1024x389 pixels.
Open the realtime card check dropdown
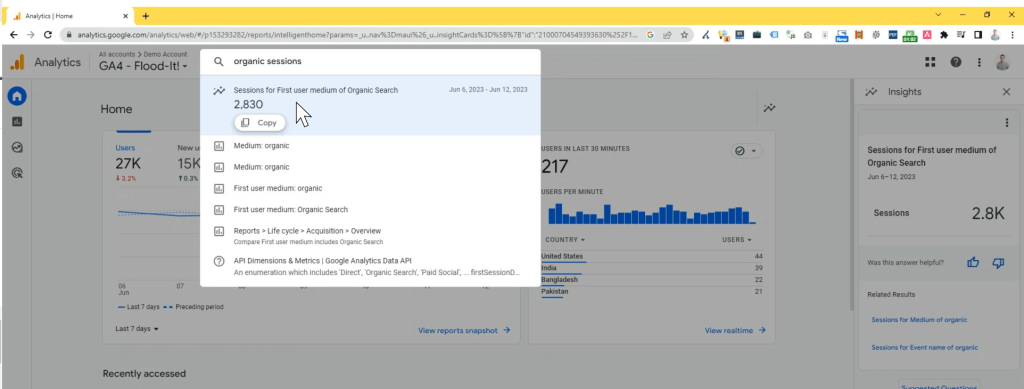click(746, 151)
